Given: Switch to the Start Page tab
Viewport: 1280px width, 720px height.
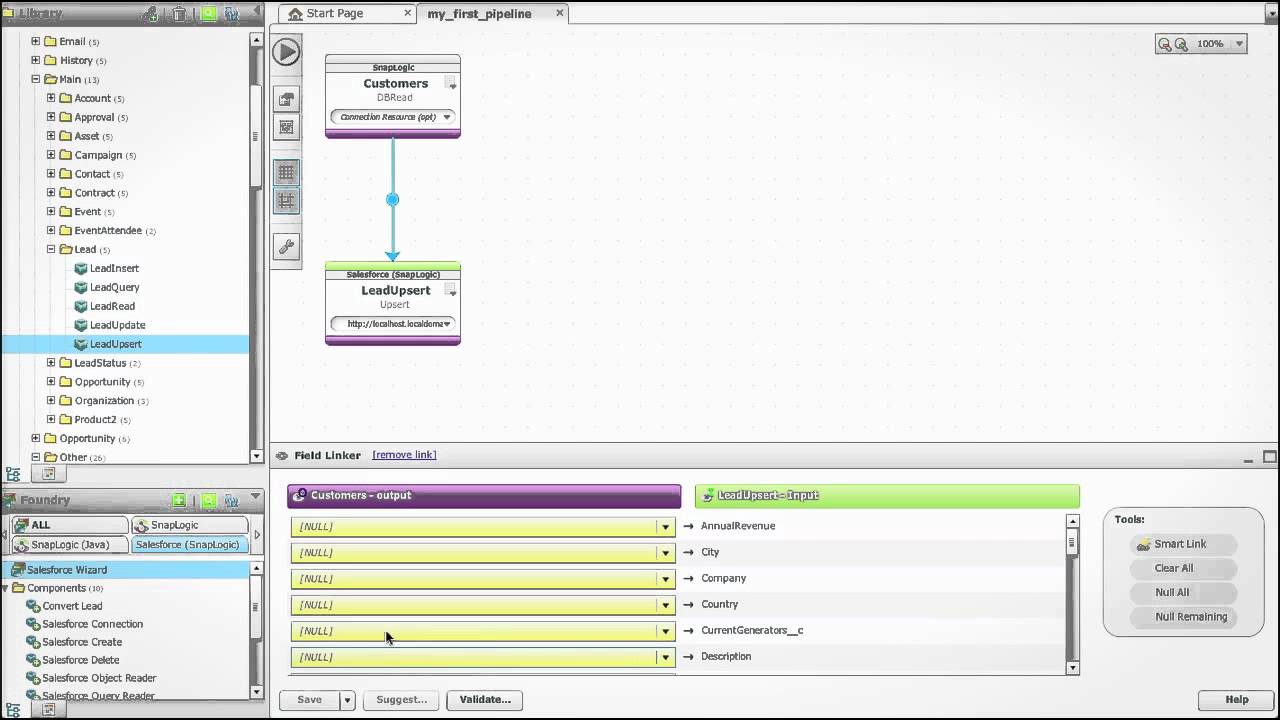Looking at the screenshot, I should [x=335, y=13].
